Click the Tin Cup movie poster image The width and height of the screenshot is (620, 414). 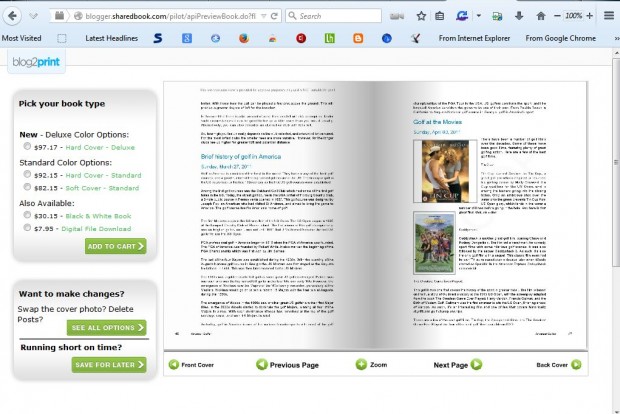tap(445, 171)
